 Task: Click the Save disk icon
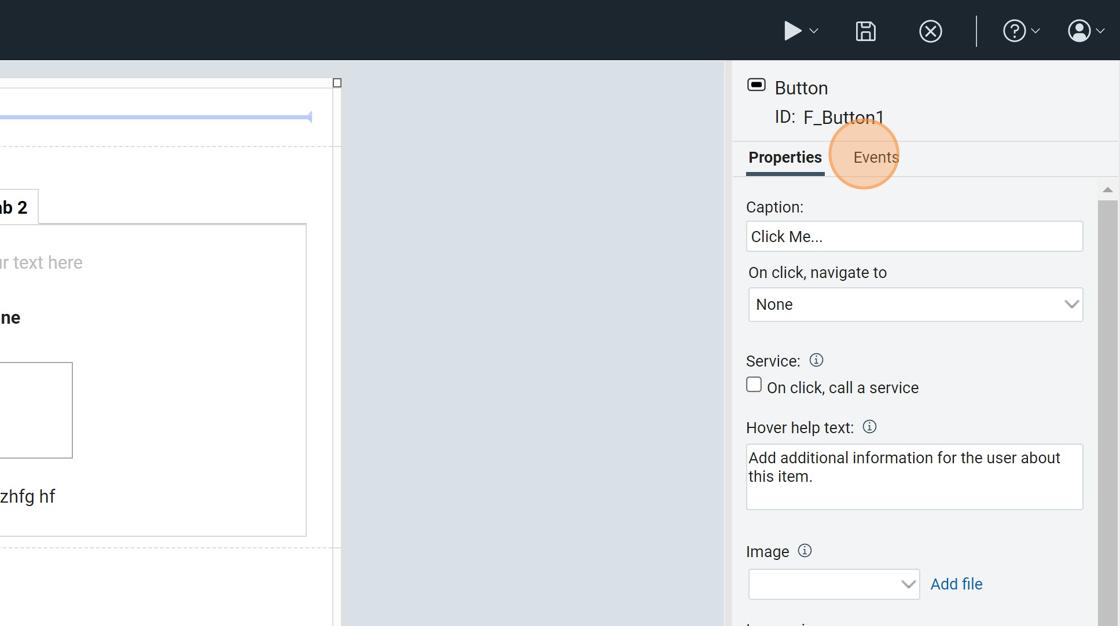coord(866,31)
